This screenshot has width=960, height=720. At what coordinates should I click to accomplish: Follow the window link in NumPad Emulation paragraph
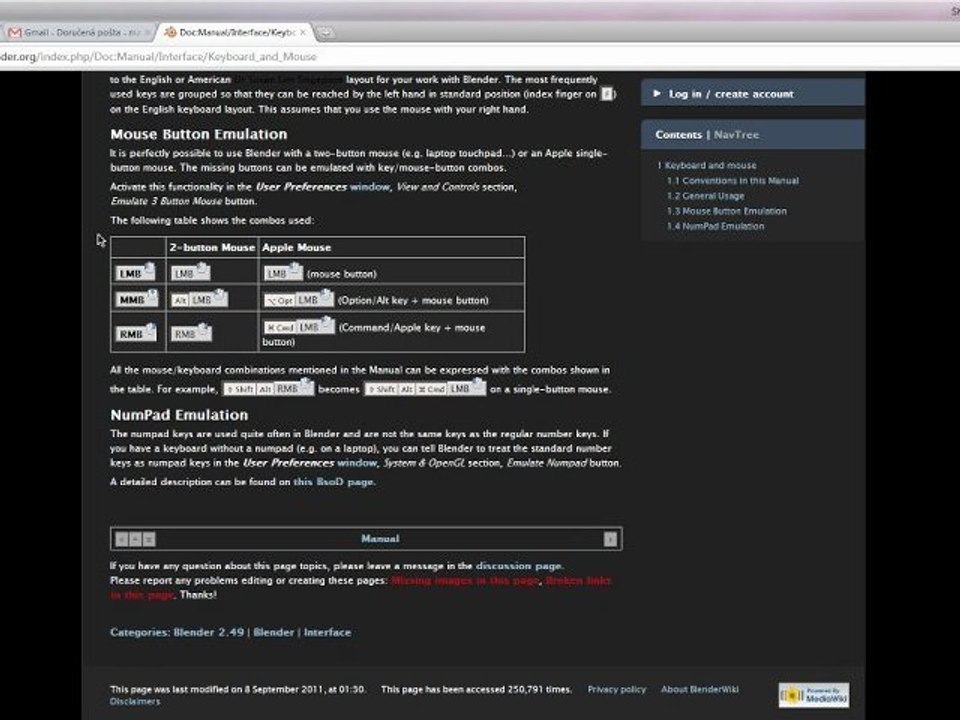coord(357,463)
